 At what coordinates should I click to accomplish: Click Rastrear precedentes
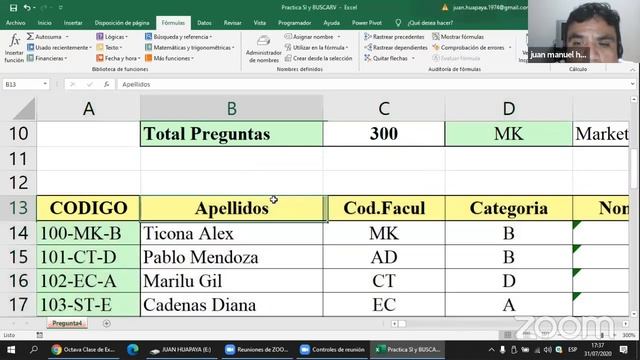point(394,37)
